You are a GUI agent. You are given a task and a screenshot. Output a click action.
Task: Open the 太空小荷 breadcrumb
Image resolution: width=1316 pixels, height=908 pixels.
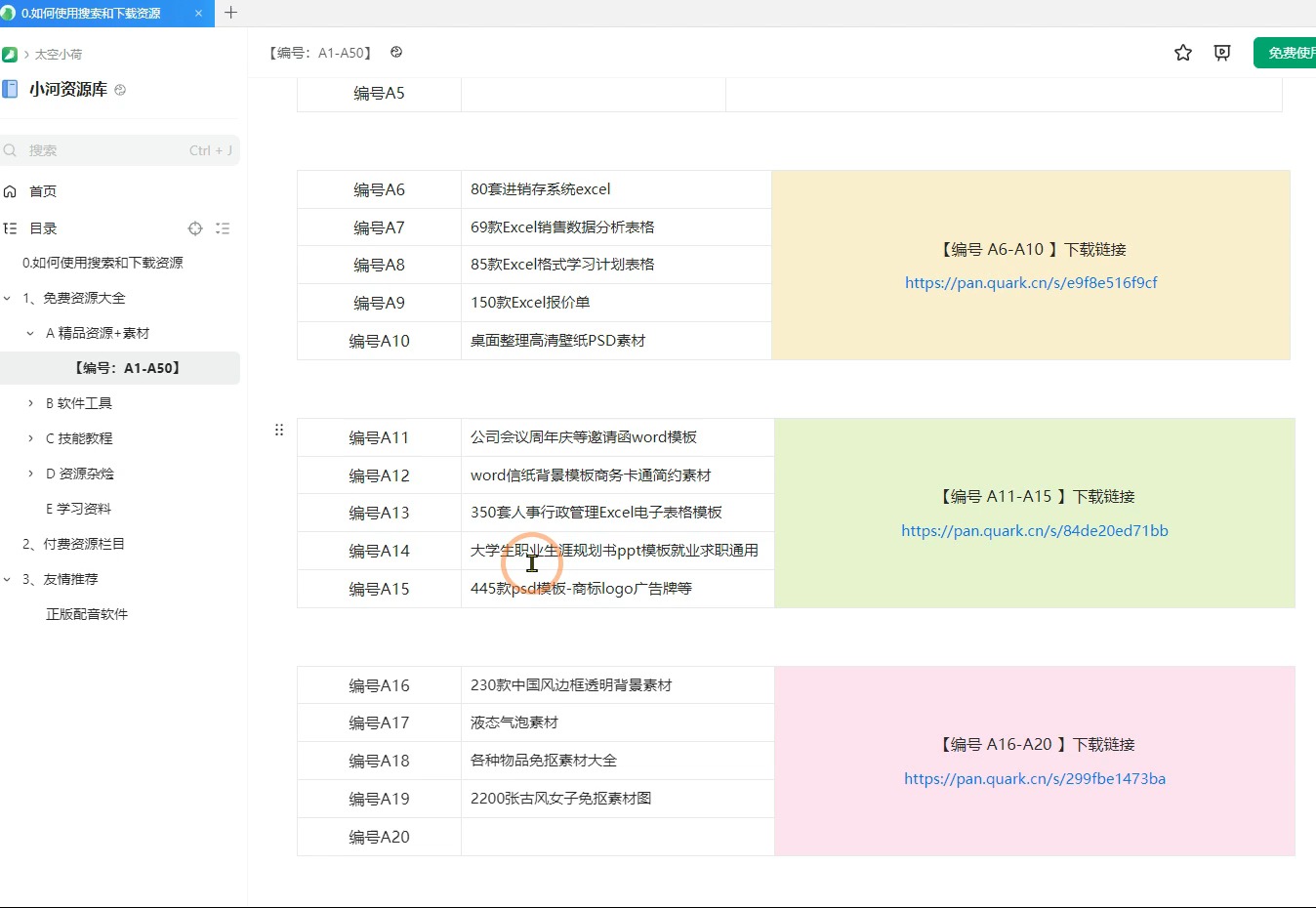59,54
